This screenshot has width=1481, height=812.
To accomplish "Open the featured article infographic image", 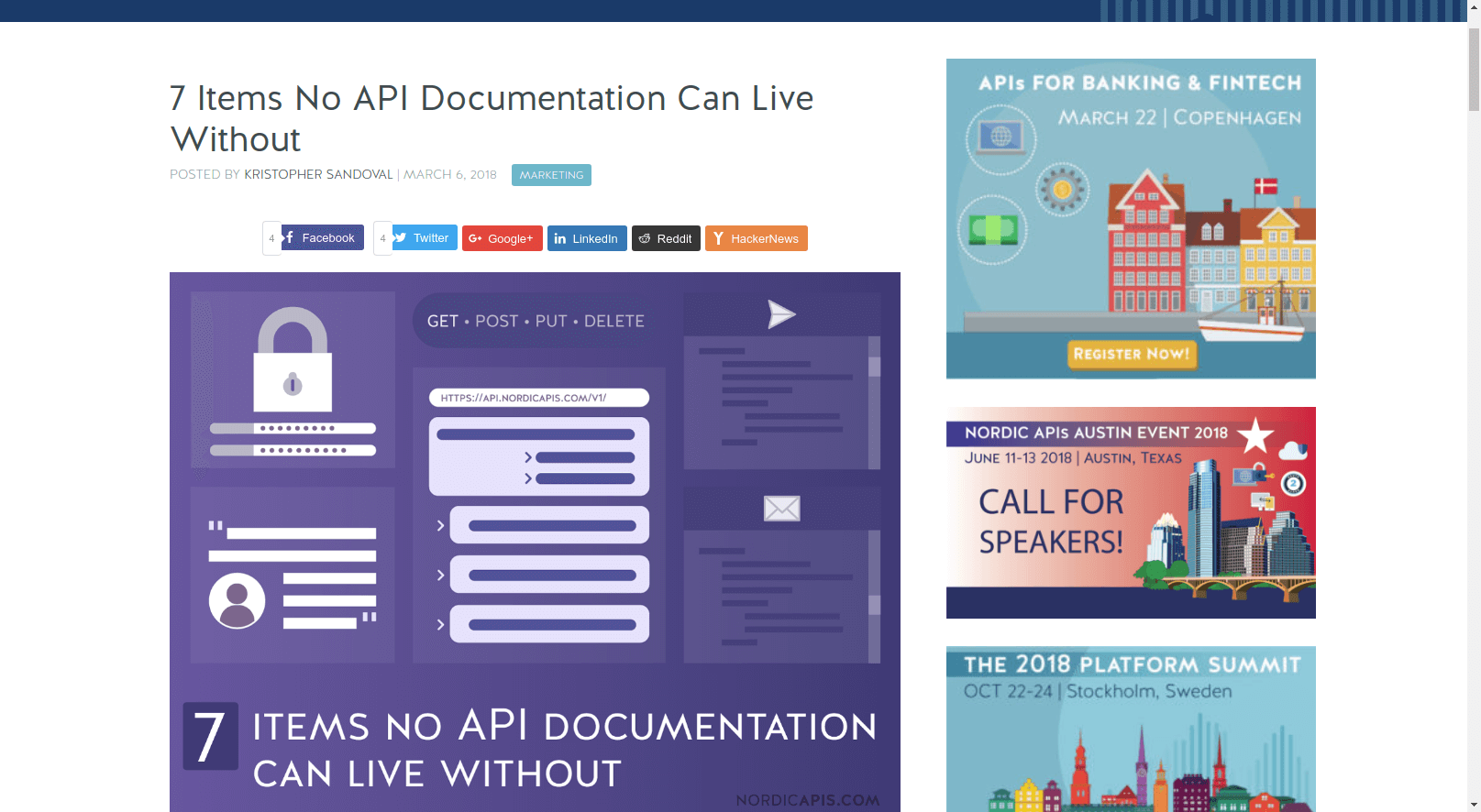I will [535, 542].
